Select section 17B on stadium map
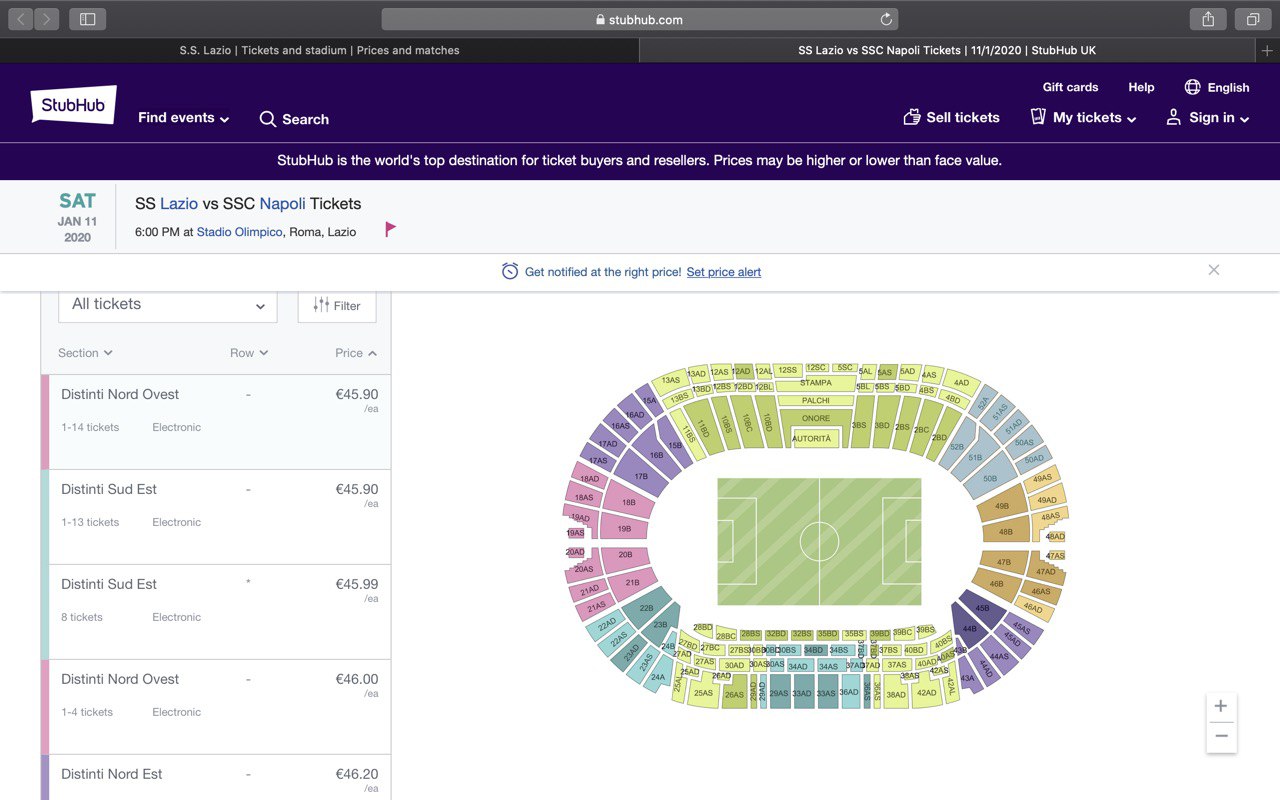 pos(640,477)
